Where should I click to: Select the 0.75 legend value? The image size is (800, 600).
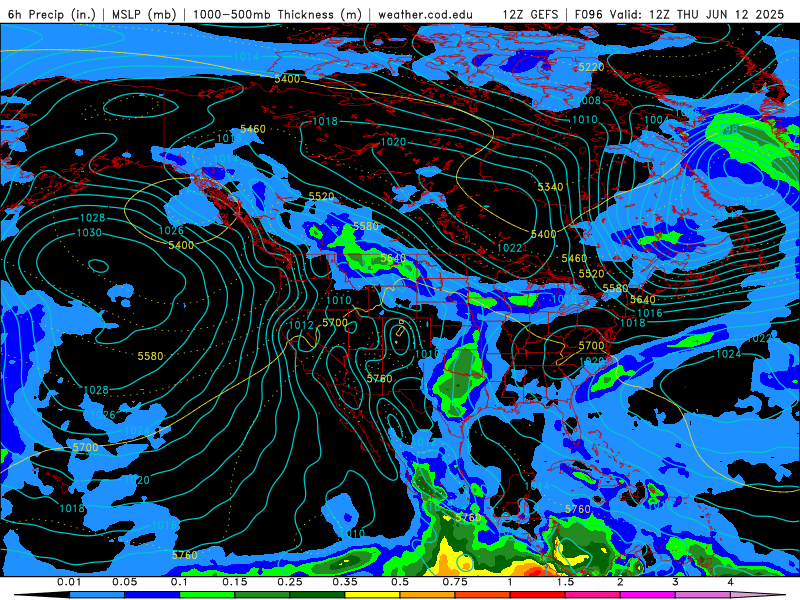coord(455,582)
